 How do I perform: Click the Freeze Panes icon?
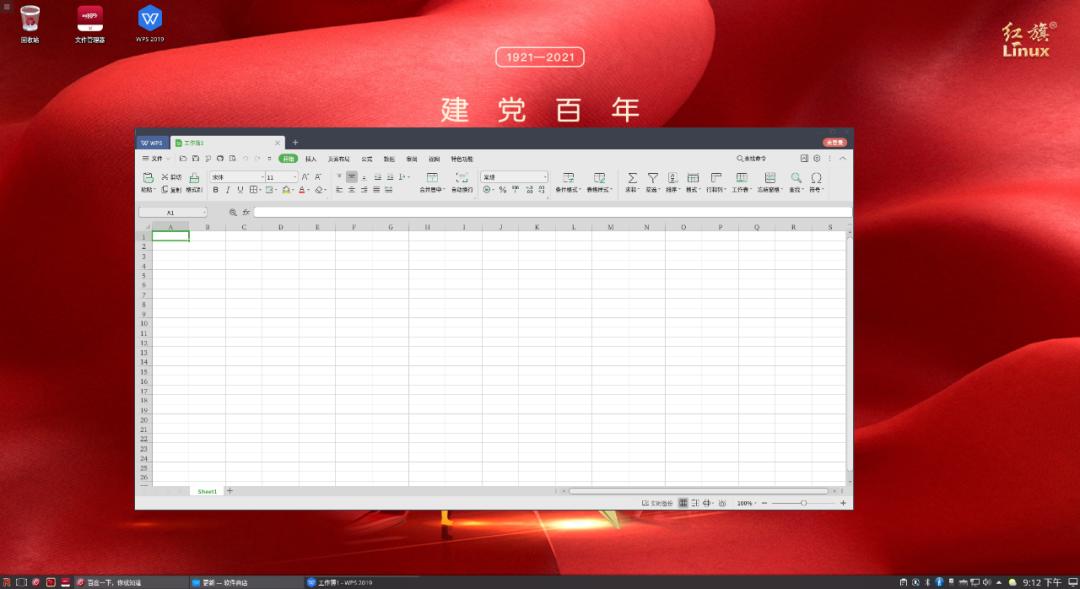coord(769,178)
